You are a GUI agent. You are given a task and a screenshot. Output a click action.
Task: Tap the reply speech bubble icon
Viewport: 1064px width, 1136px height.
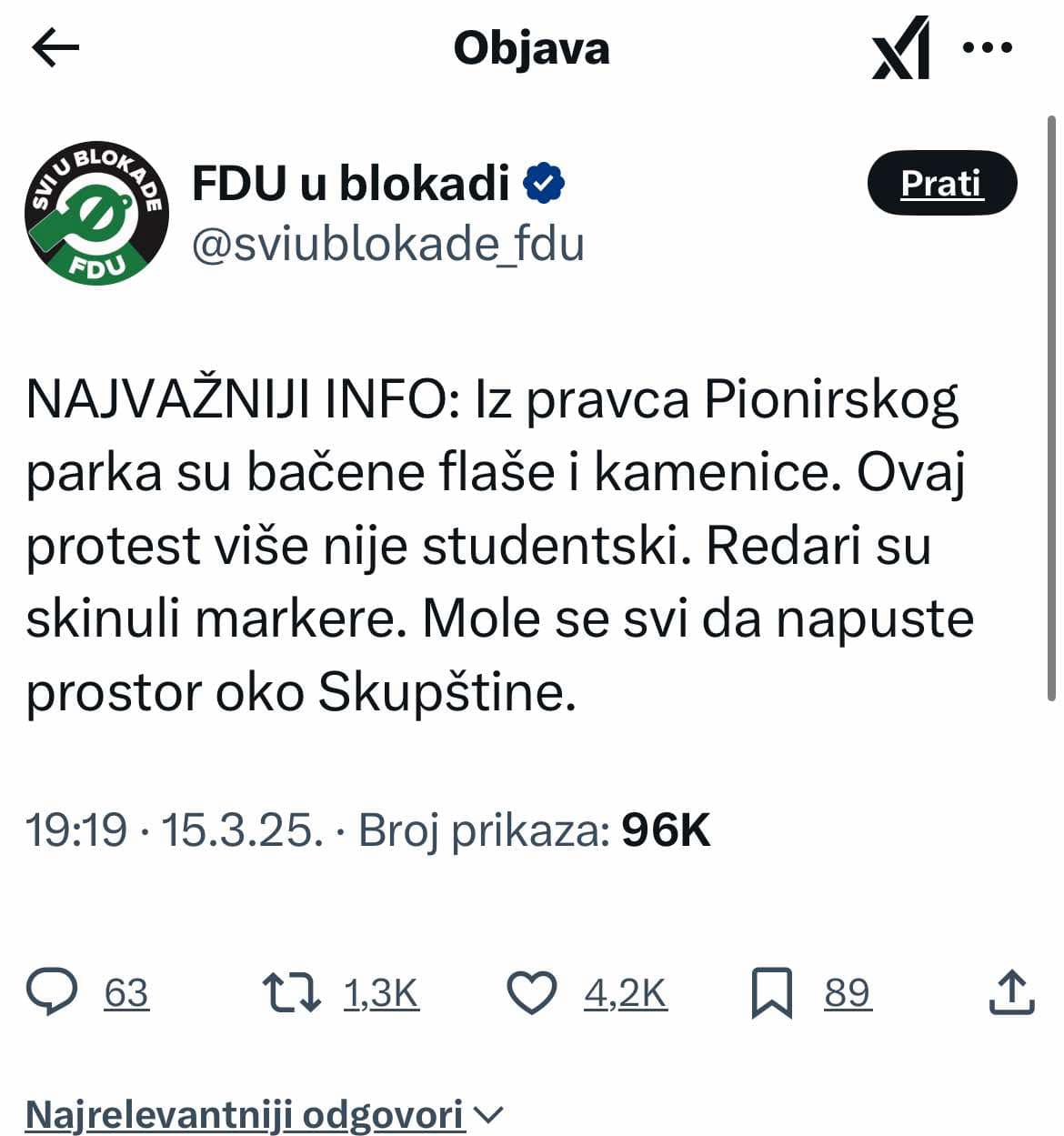[53, 992]
